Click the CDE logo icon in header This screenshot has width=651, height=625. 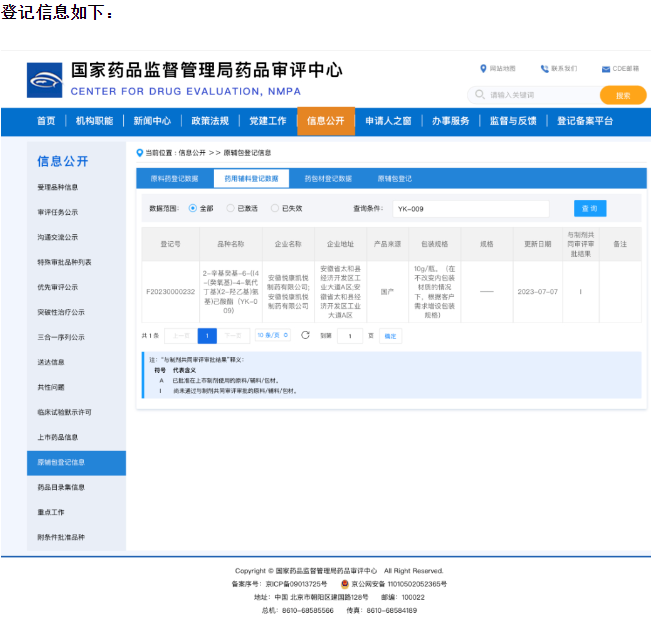pos(45,80)
